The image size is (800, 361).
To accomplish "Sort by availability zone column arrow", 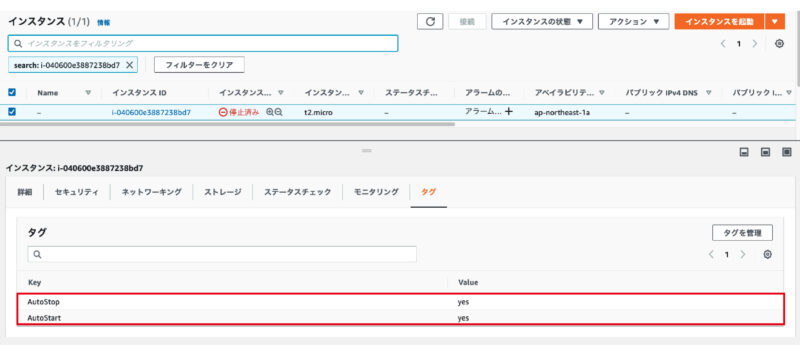I will click(602, 93).
